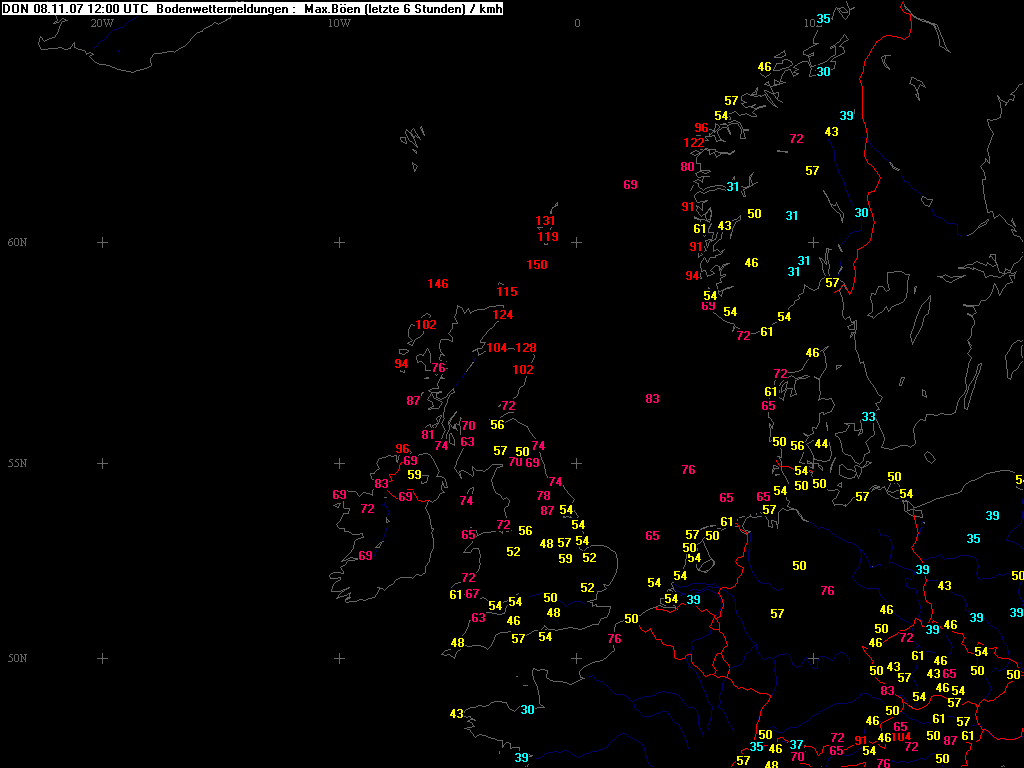
Task: Click the 55N latitude label
Action: click(x=17, y=464)
